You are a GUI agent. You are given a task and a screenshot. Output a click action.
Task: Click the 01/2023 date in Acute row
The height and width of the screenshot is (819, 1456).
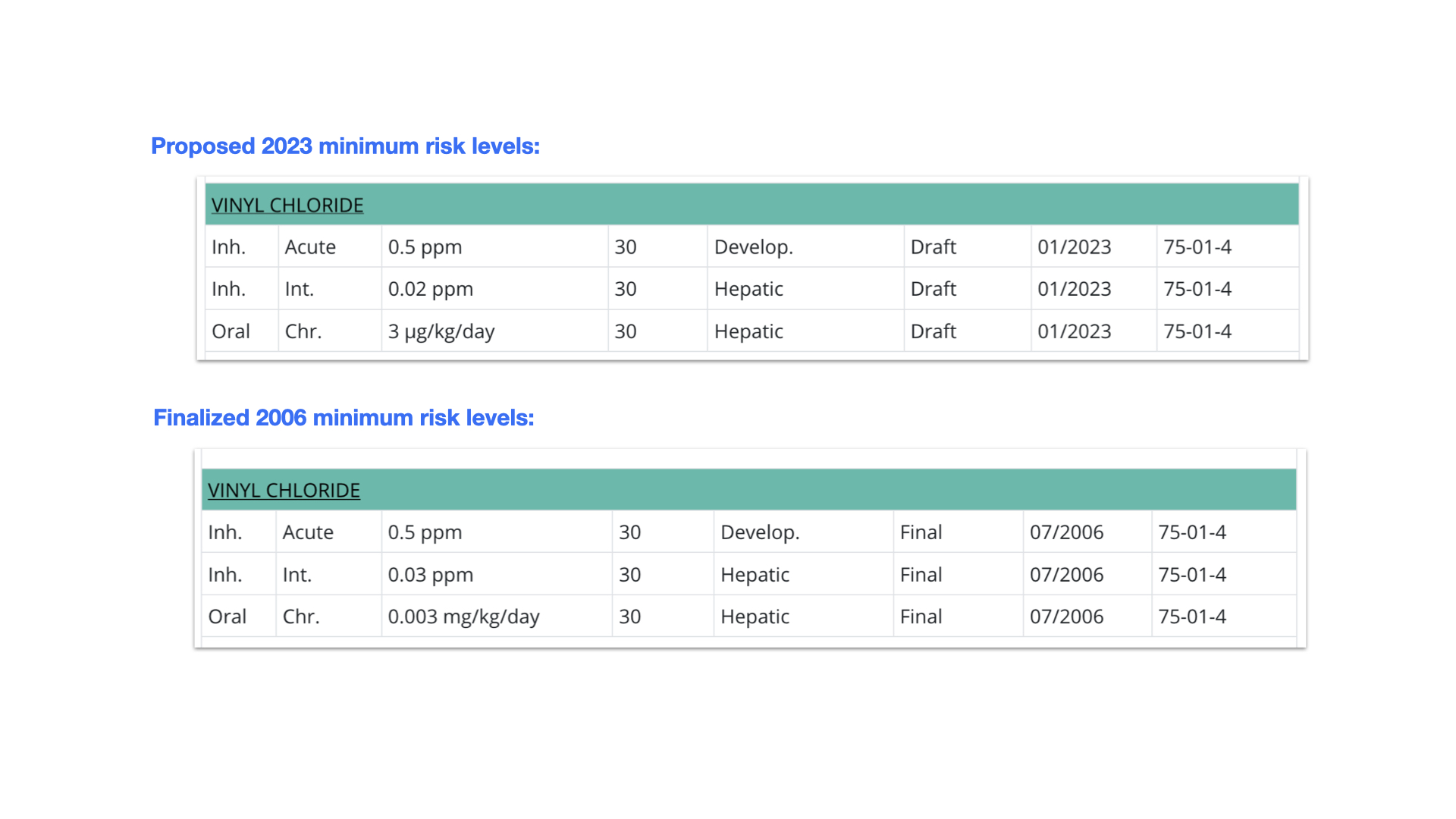(1074, 247)
